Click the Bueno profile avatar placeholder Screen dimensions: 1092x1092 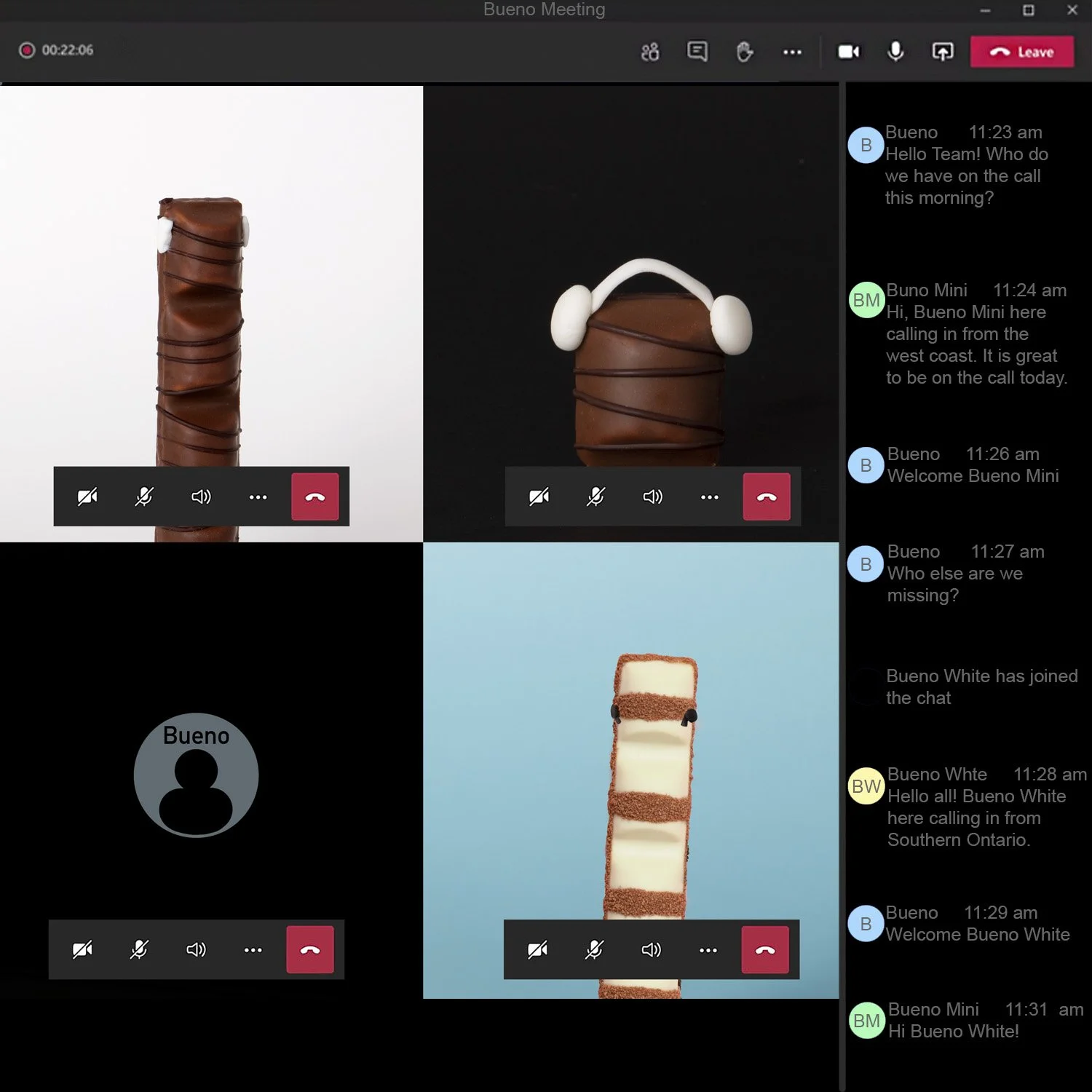(x=196, y=775)
